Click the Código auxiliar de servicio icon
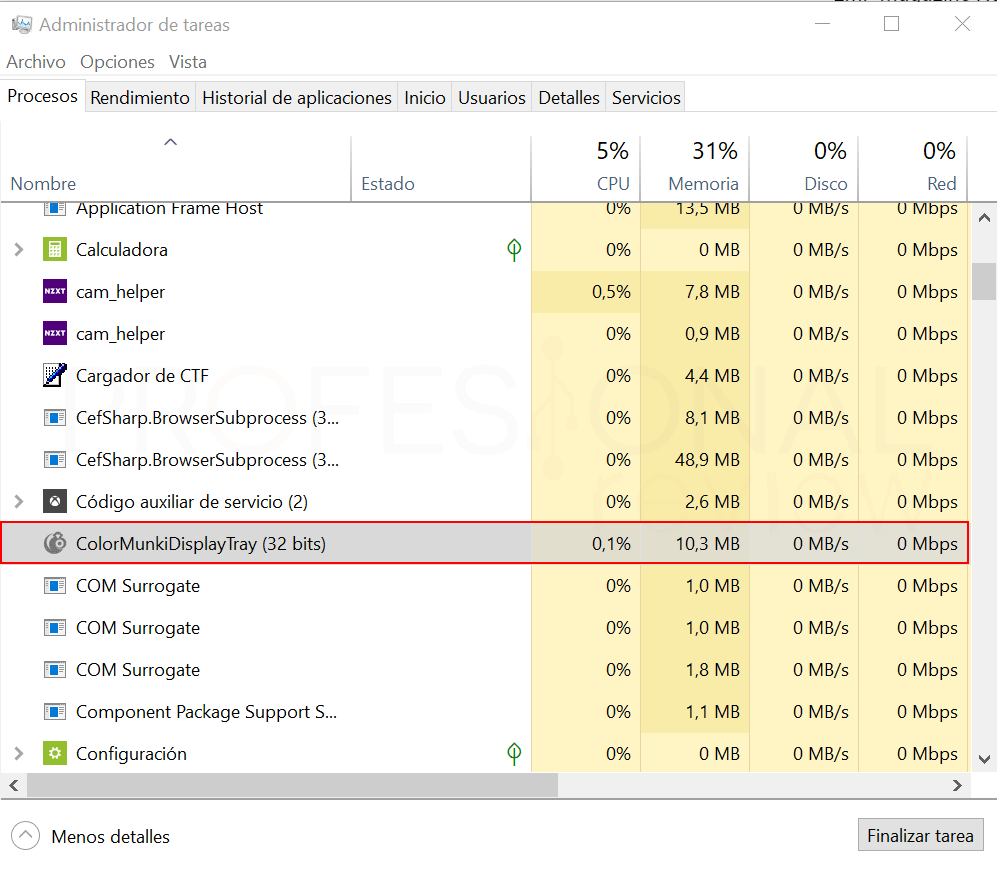The height and width of the screenshot is (871, 997). click(x=55, y=502)
